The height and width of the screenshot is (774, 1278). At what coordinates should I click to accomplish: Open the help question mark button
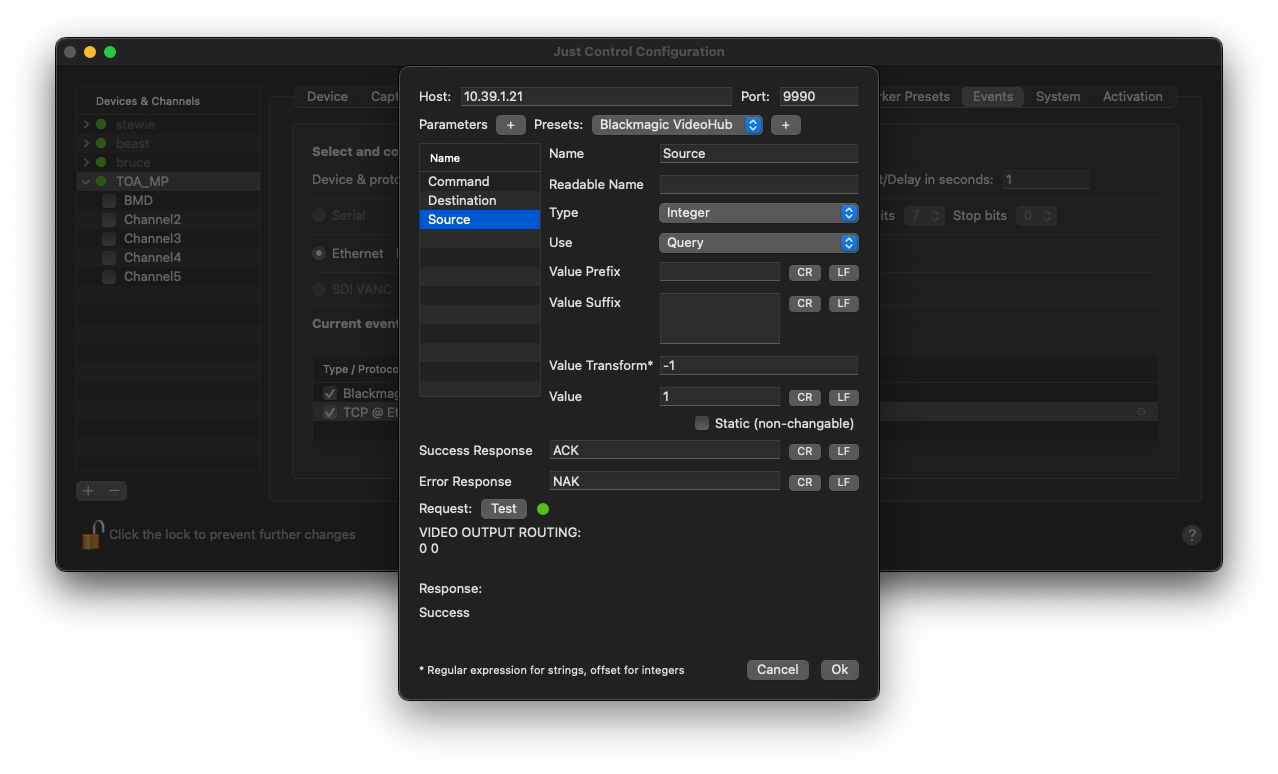1191,535
